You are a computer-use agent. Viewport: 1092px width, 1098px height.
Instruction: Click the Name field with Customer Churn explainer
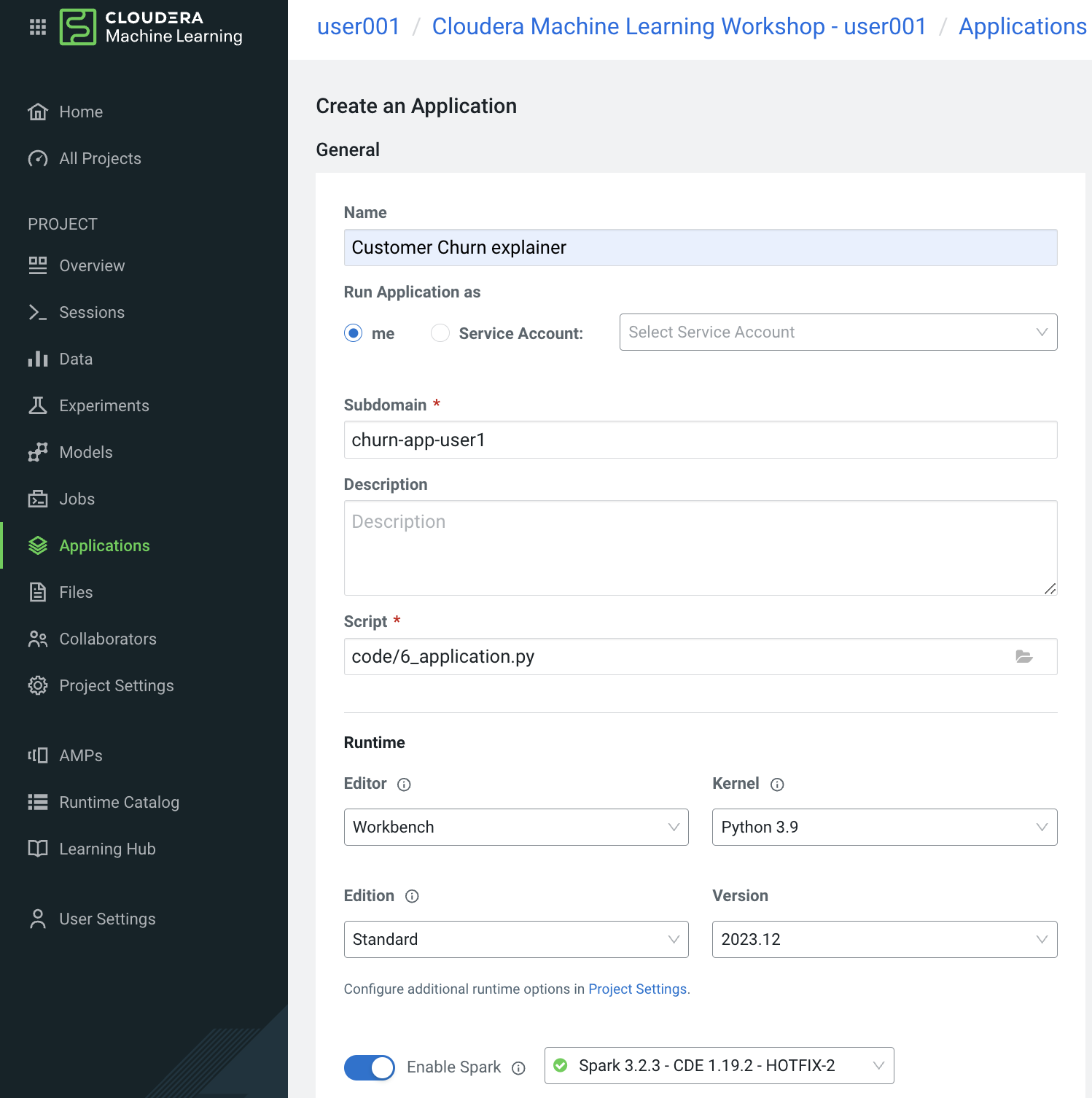coord(701,248)
